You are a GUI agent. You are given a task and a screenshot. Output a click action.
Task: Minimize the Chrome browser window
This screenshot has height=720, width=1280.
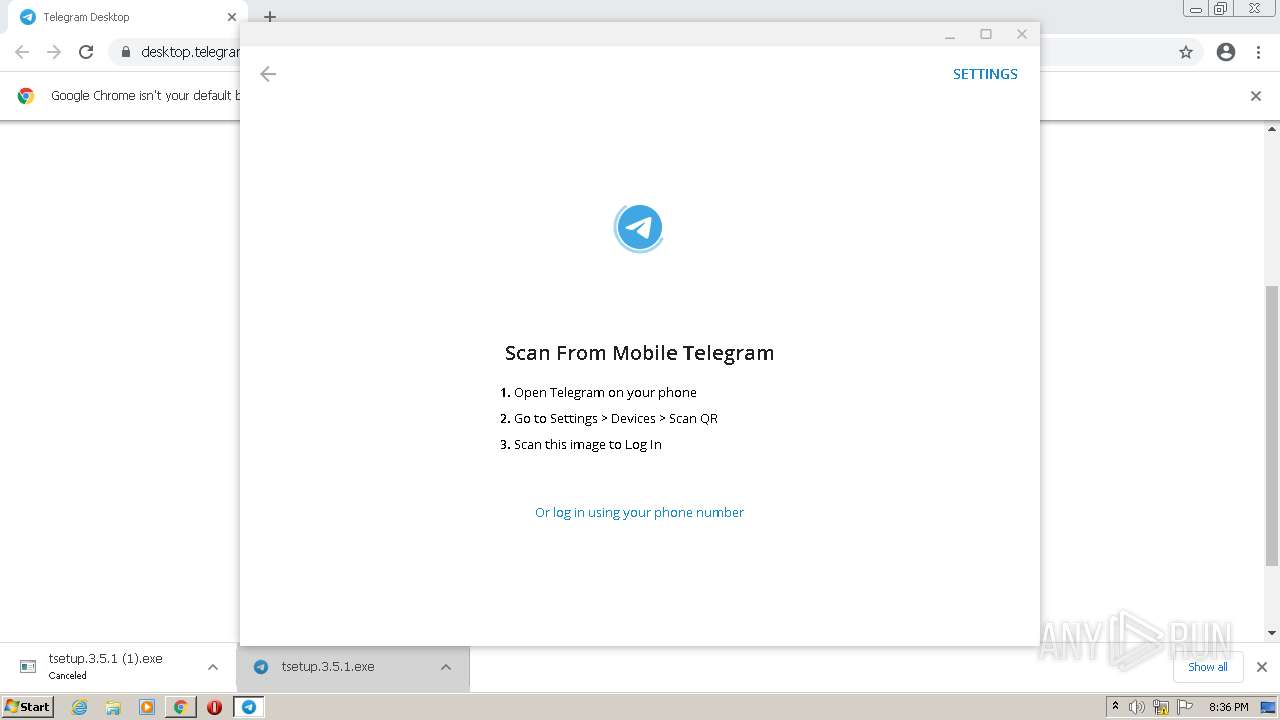pos(1196,9)
